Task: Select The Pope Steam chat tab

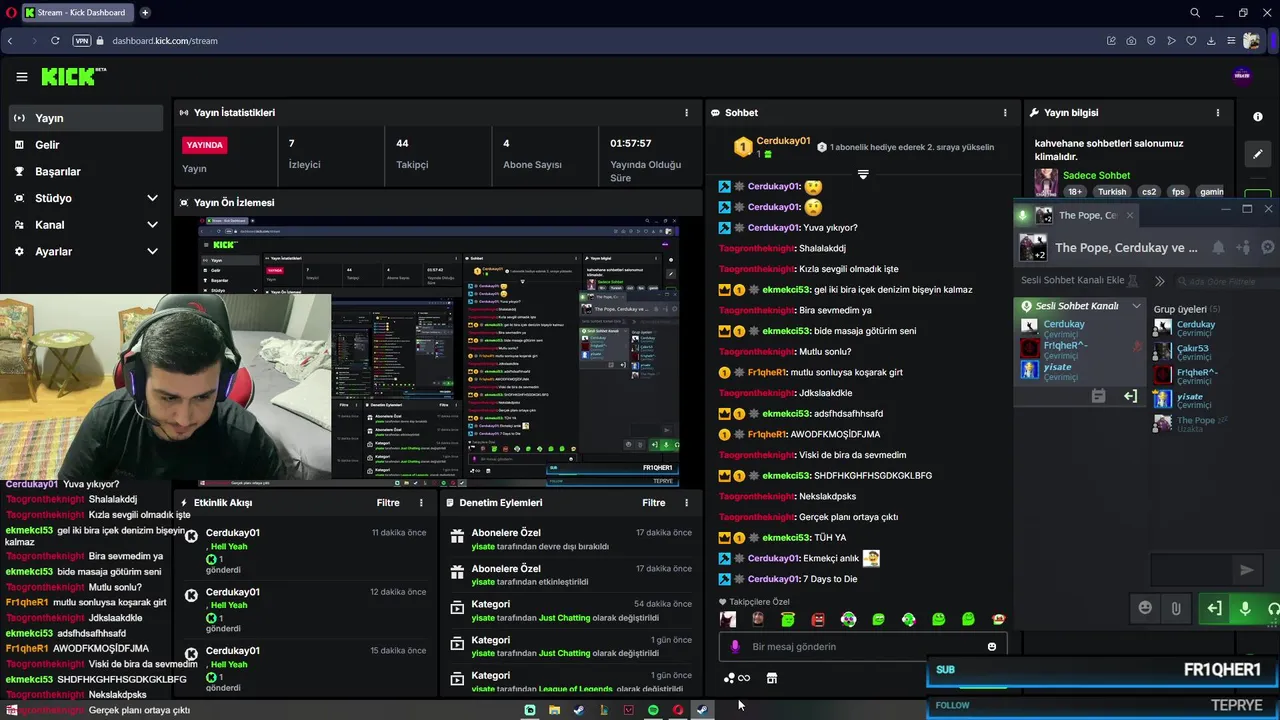Action: (1087, 215)
